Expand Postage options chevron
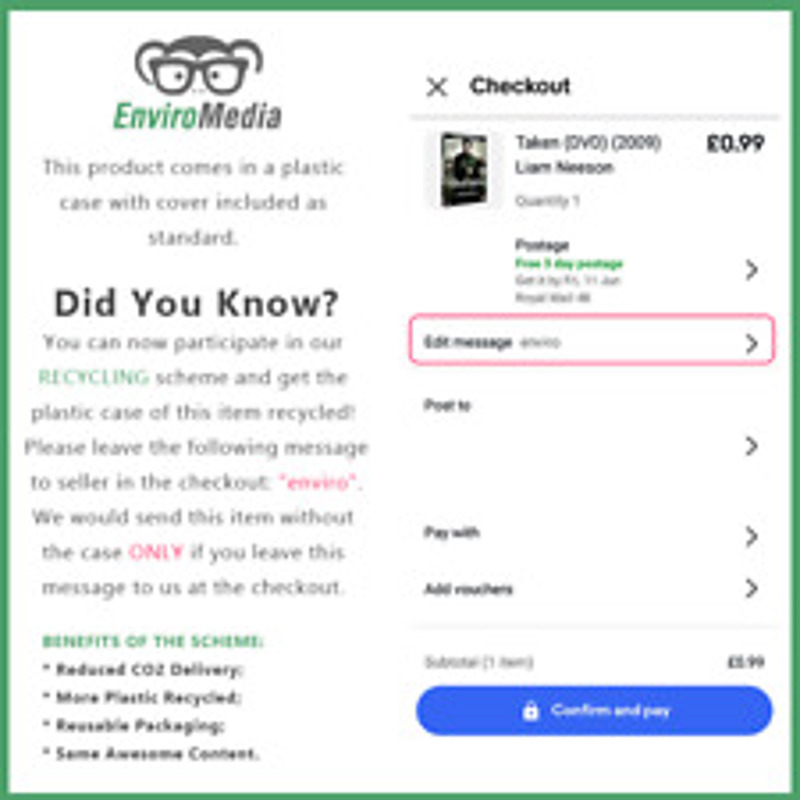Image resolution: width=800 pixels, height=800 pixels. coord(751,270)
